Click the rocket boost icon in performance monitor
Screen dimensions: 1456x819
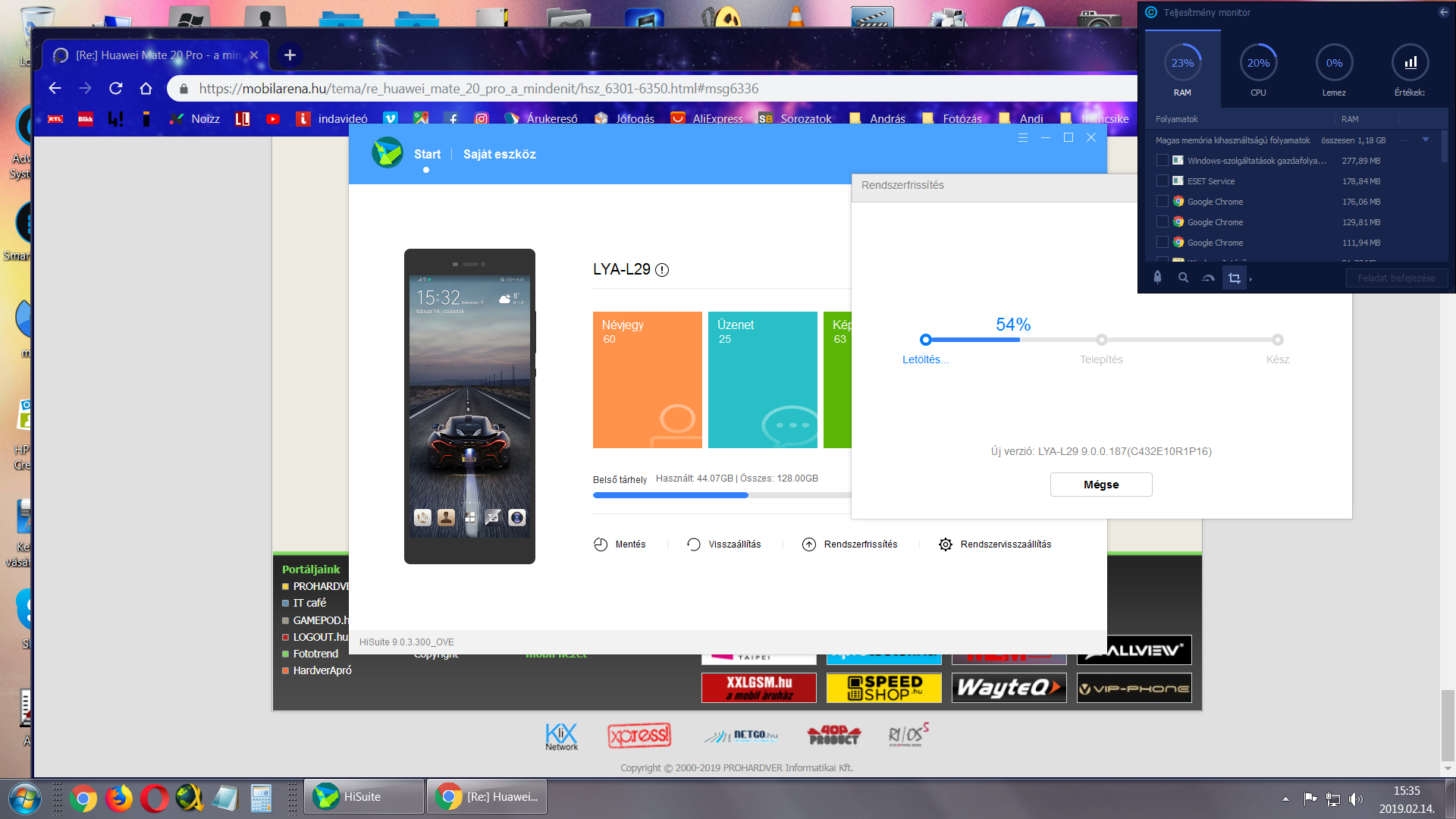coord(1158,278)
